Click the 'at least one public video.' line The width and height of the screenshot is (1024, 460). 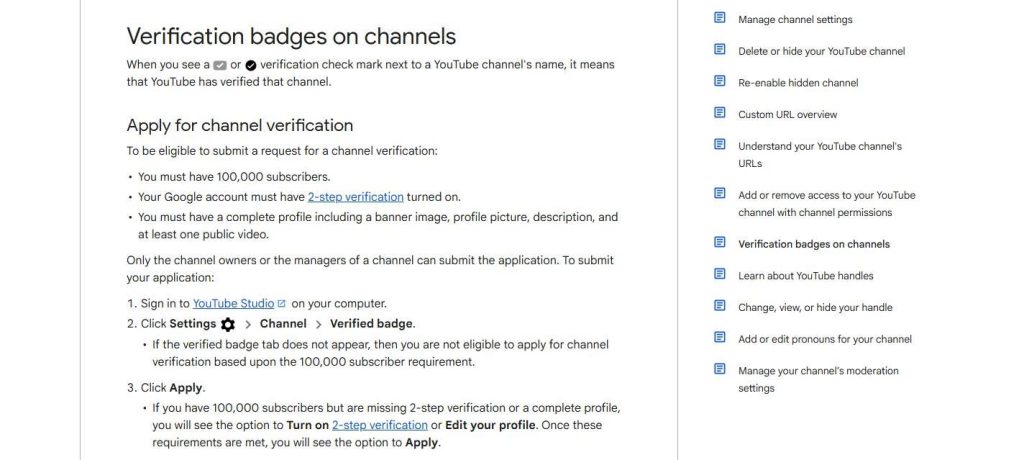(x=203, y=235)
